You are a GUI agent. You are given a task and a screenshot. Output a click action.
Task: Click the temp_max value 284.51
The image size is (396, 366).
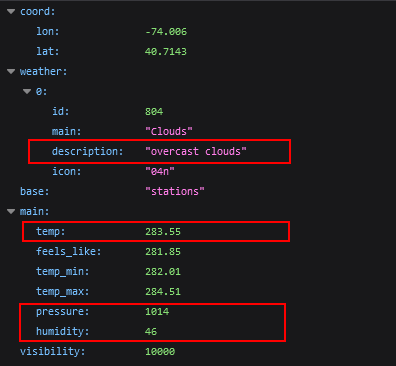163,291
